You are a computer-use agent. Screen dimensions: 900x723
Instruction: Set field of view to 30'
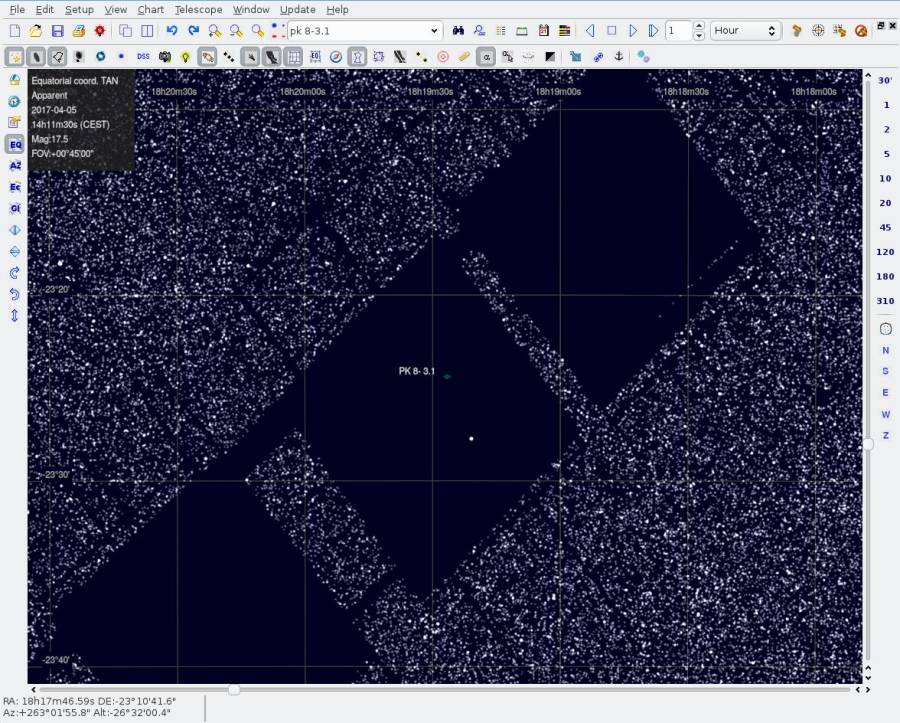(x=885, y=80)
